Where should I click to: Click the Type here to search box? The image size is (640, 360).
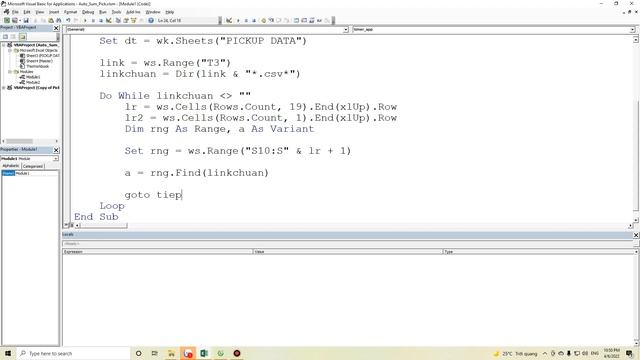pos(73,353)
